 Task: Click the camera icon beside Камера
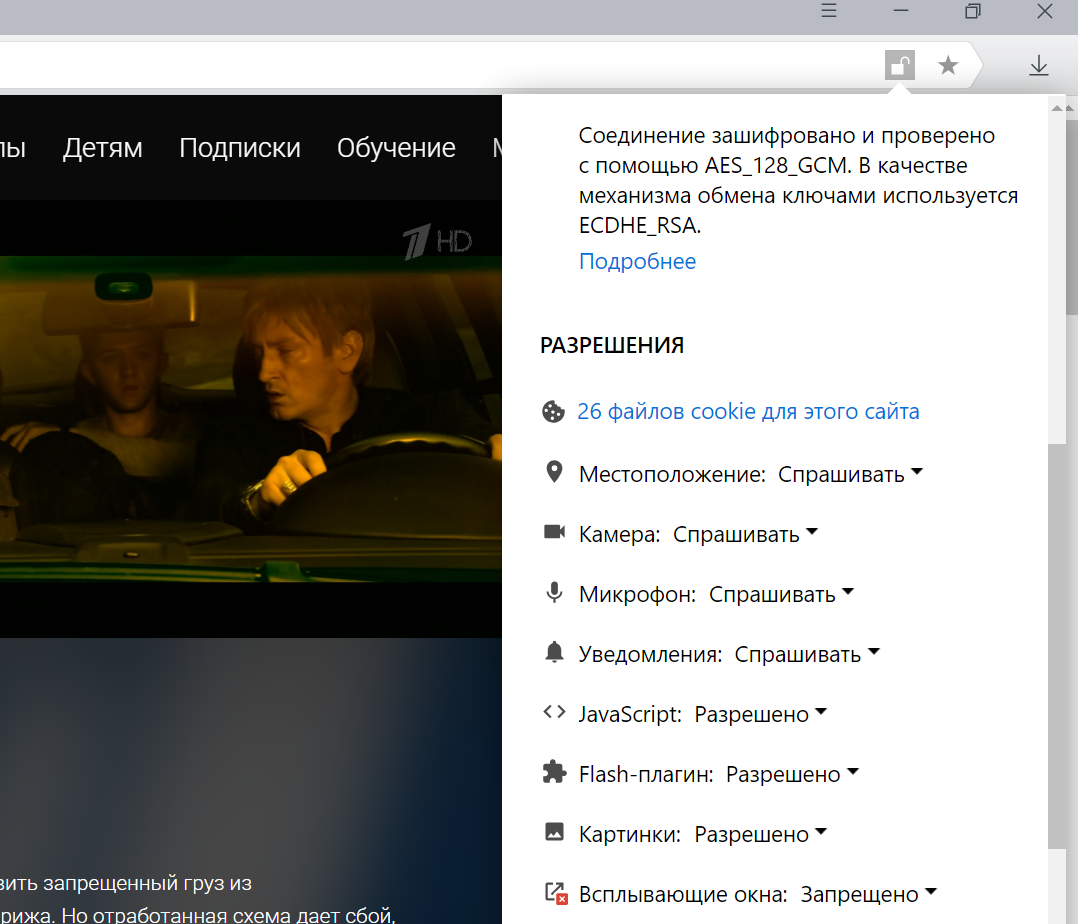coord(554,532)
